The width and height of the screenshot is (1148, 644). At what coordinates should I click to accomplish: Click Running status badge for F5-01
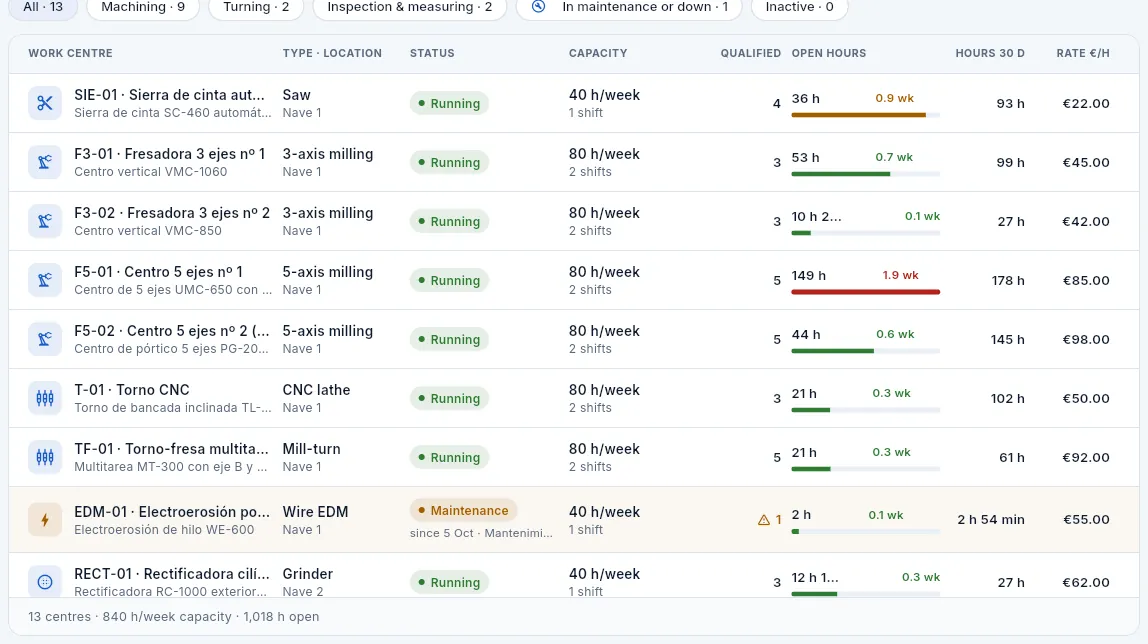[449, 280]
